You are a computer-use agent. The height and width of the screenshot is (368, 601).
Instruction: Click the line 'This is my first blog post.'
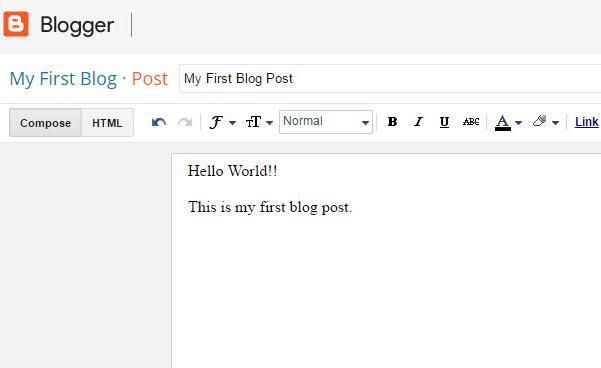[x=270, y=207]
